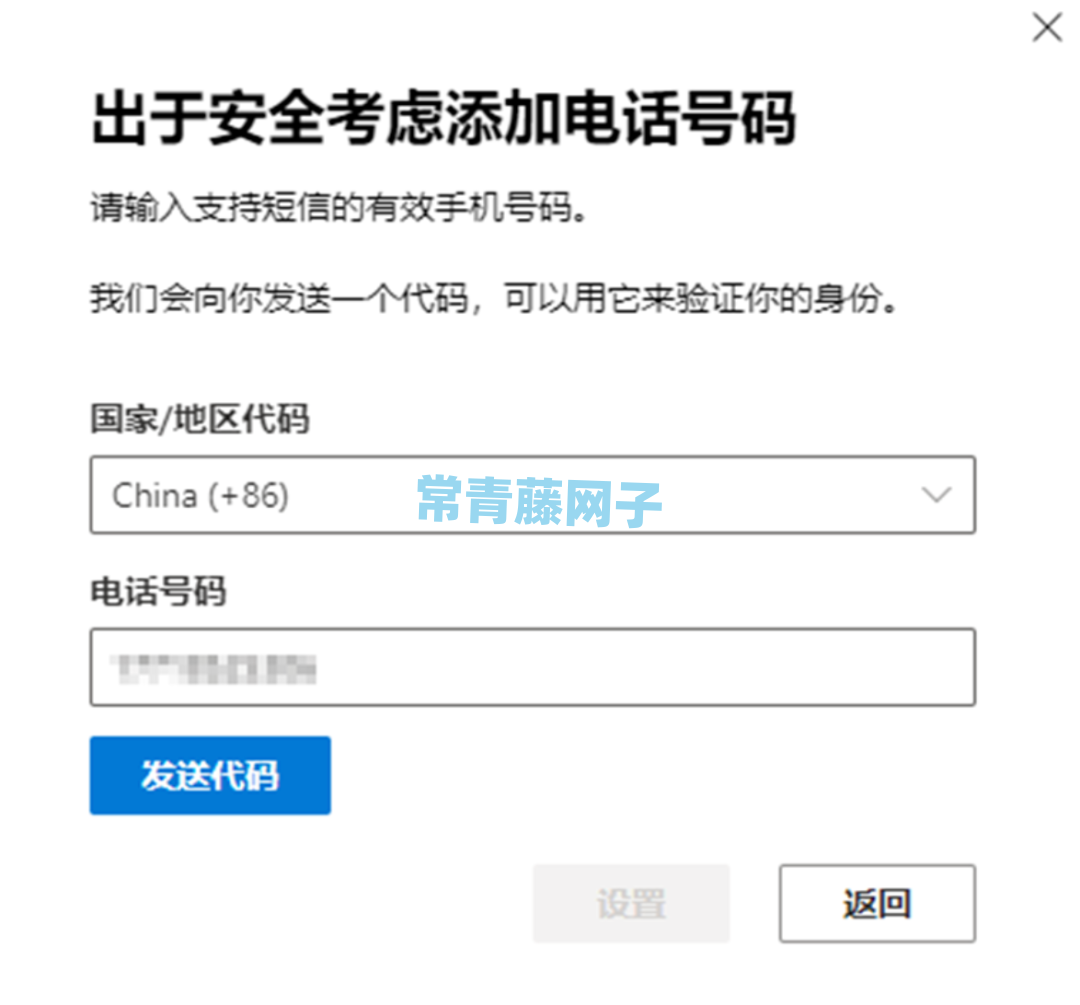
Task: Click the 电话号码 field label
Action: [x=158, y=592]
